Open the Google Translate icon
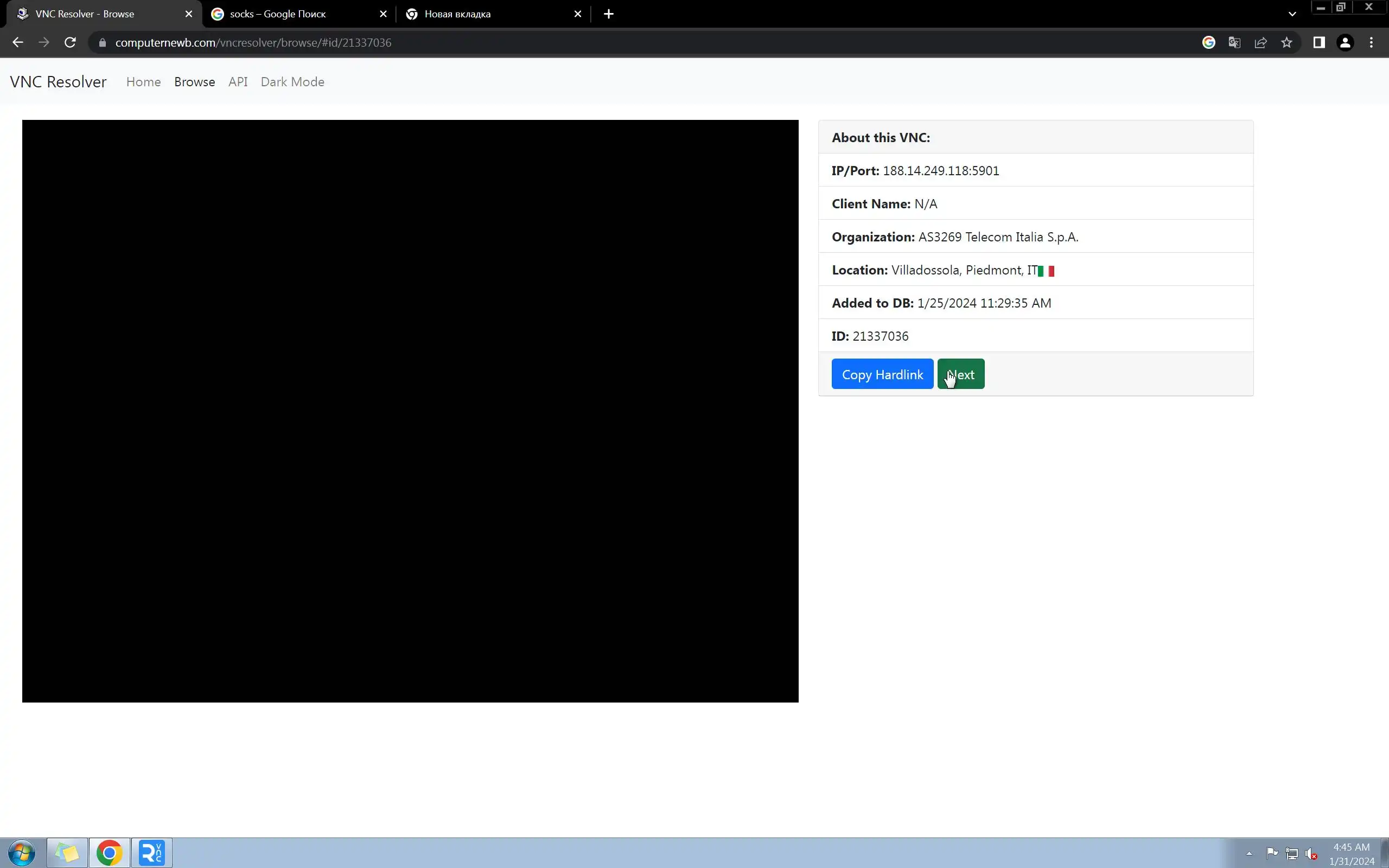The width and height of the screenshot is (1389, 868). 1234,42
